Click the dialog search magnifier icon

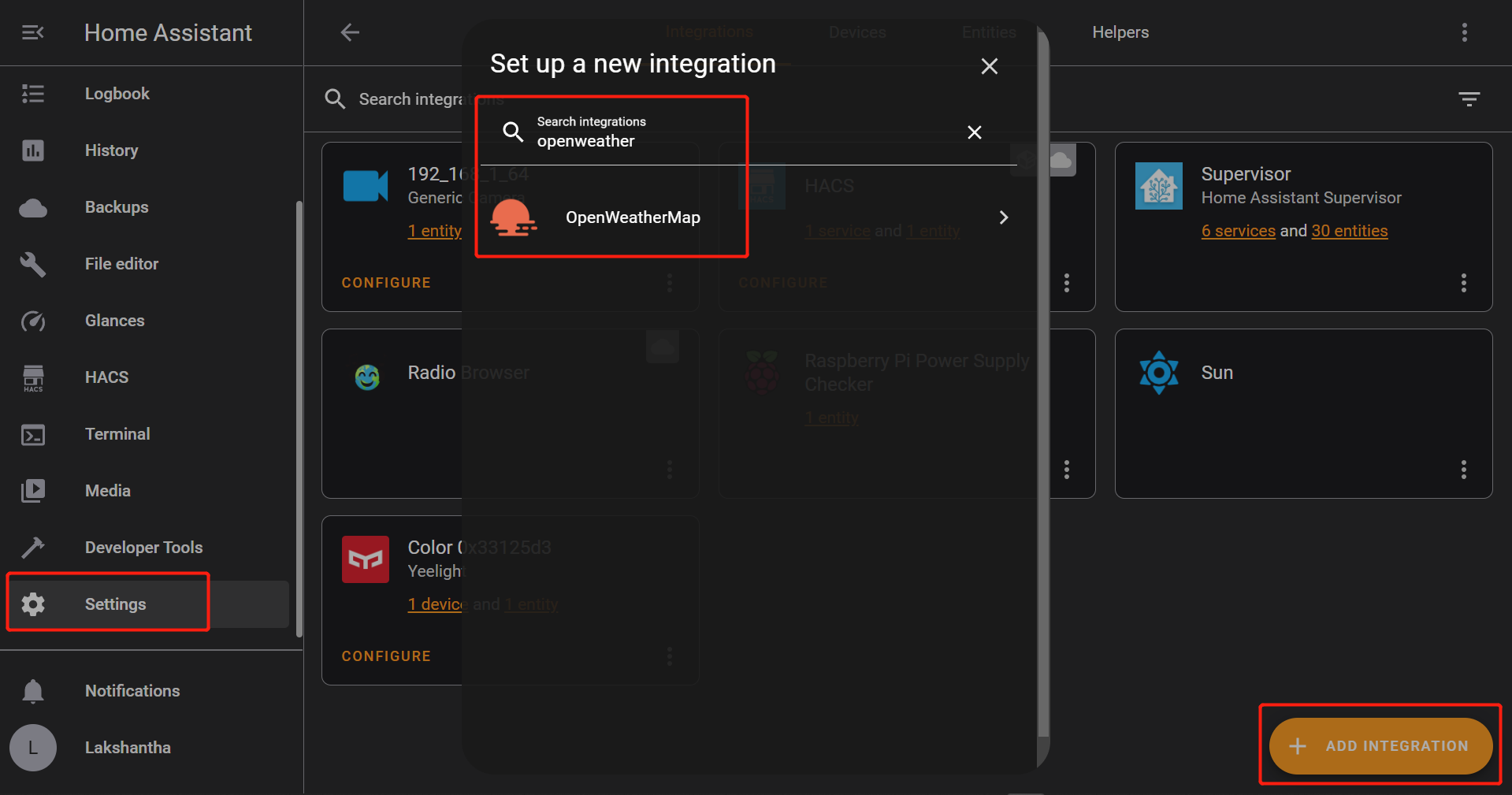(513, 132)
